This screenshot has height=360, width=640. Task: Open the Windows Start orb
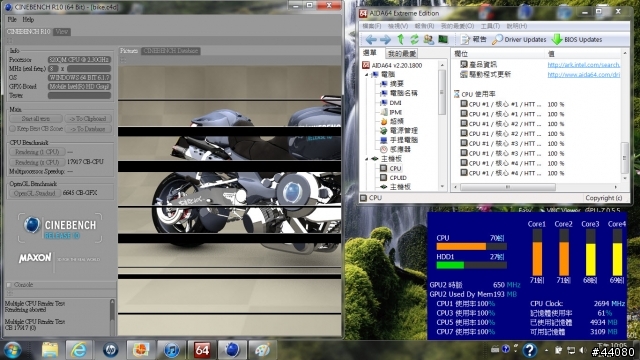(13, 350)
